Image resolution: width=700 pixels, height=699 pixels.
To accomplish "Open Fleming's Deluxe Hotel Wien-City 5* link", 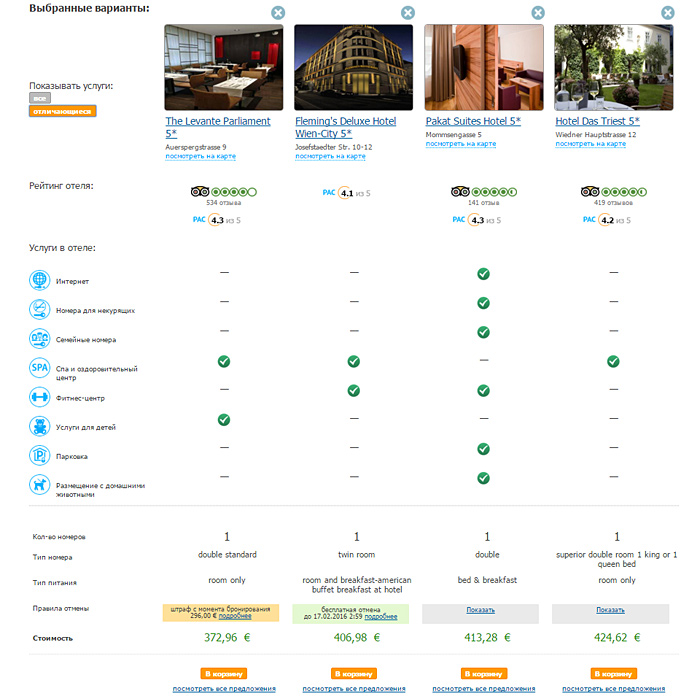I will pyautogui.click(x=346, y=127).
